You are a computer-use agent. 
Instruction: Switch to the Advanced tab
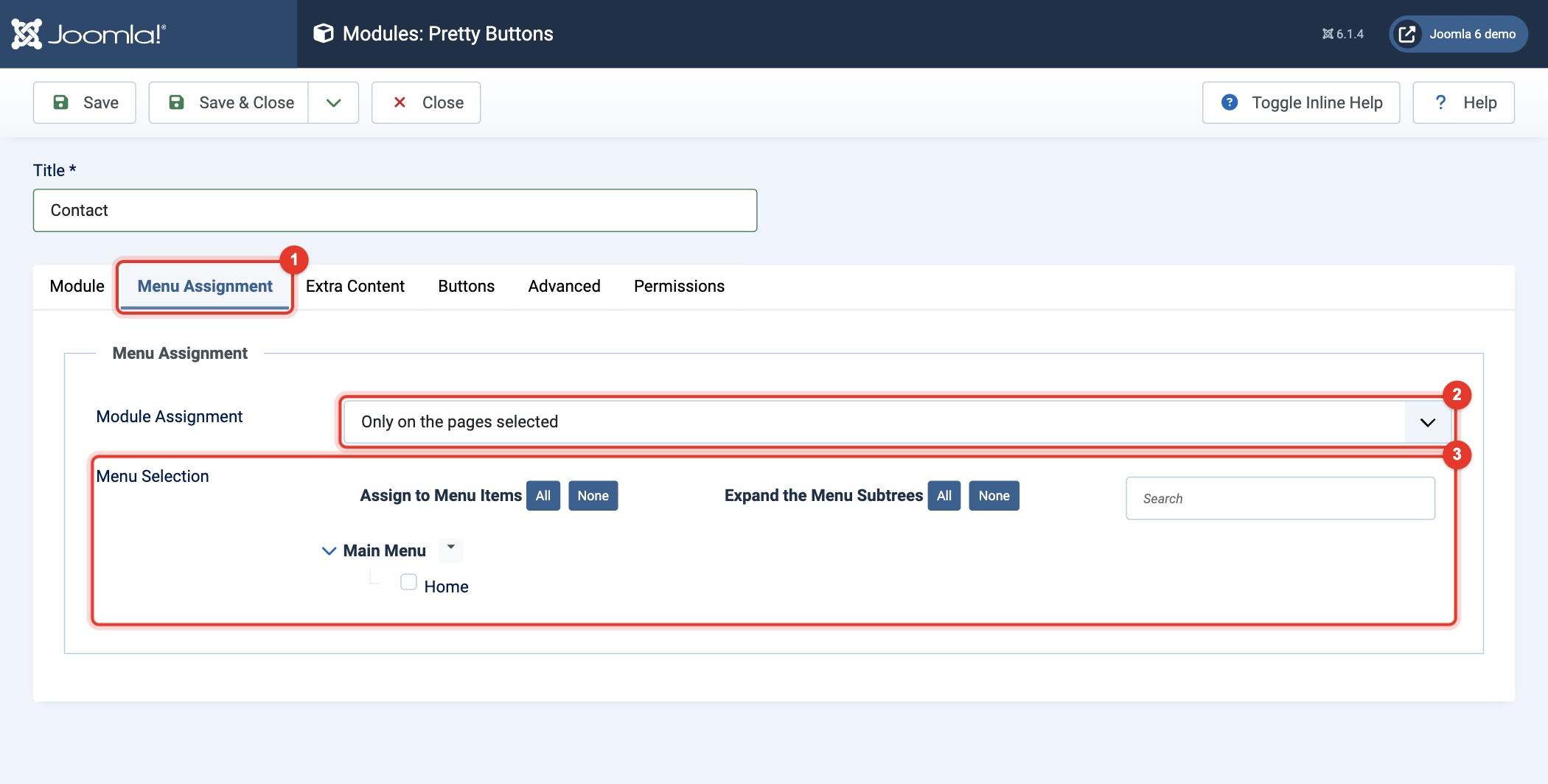tap(565, 286)
